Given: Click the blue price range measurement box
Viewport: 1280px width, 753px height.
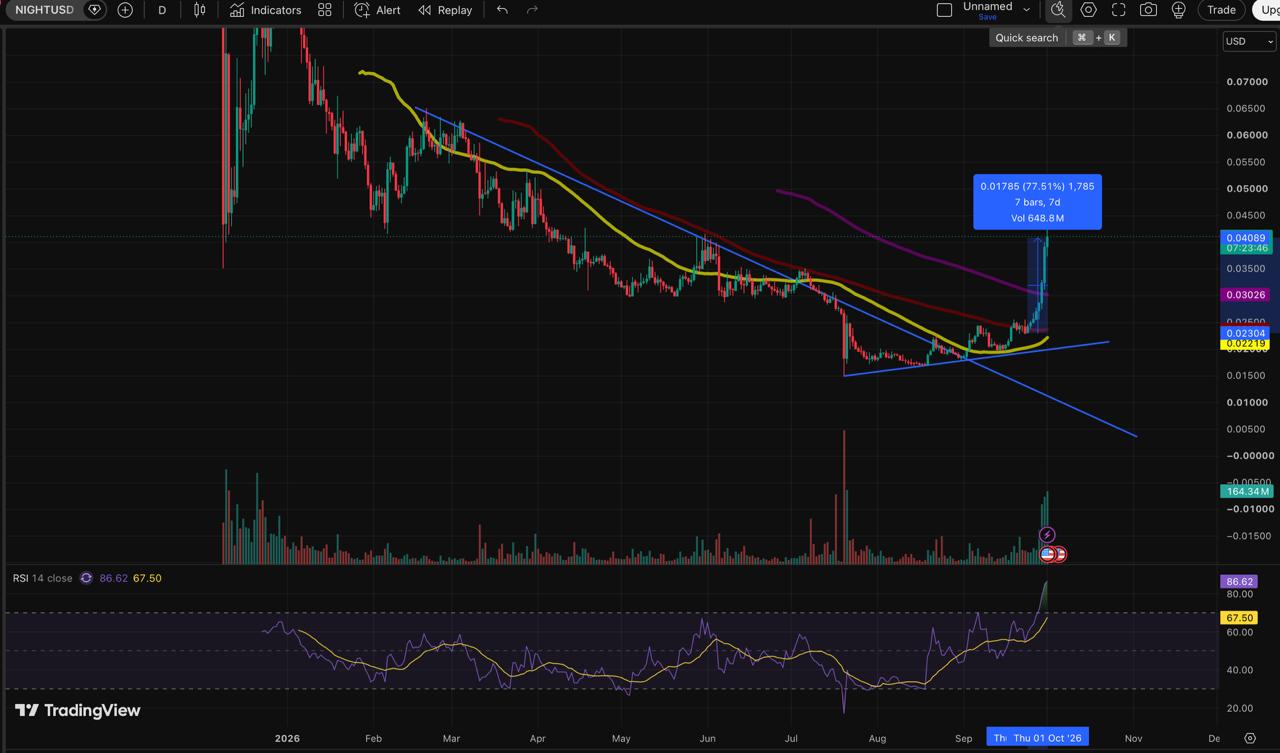Looking at the screenshot, I should click(x=1037, y=202).
